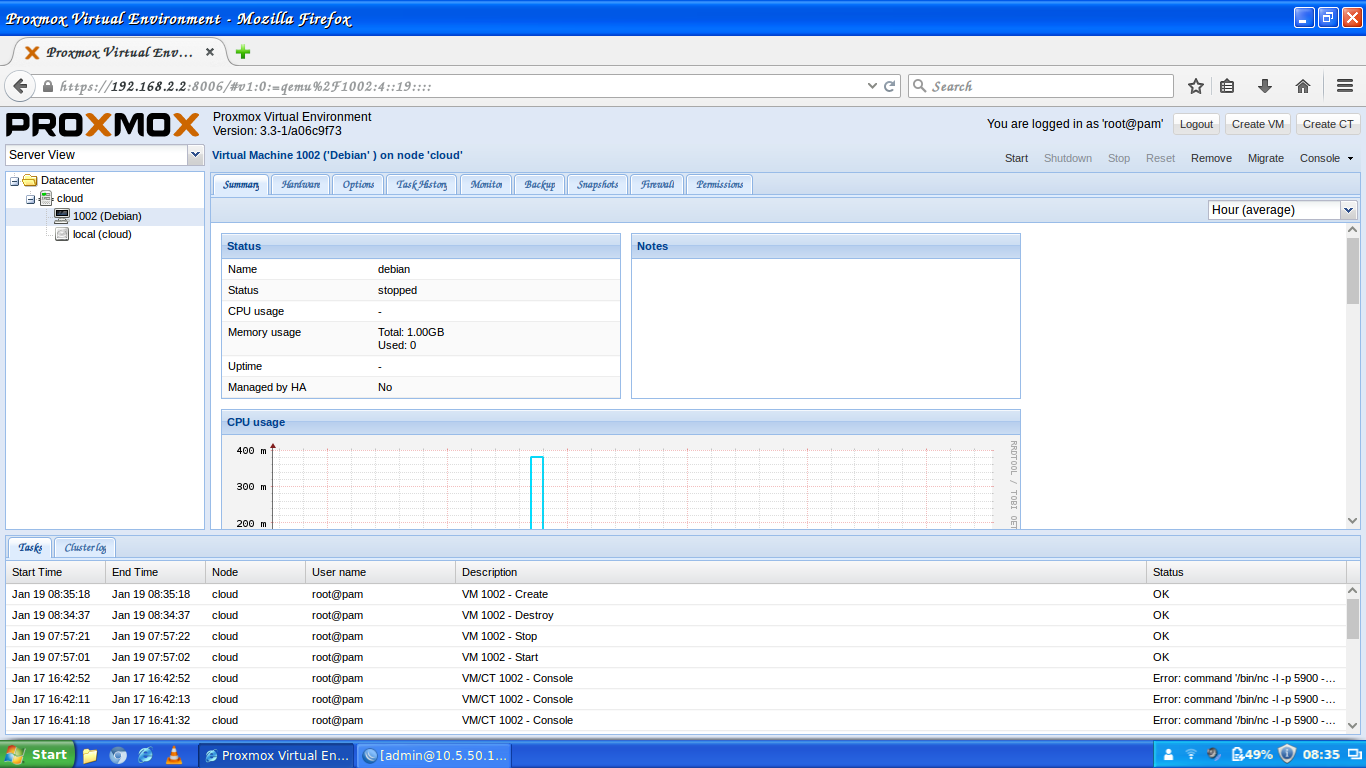Click the Create CT button
This screenshot has height=768, width=1366.
coord(1327,124)
